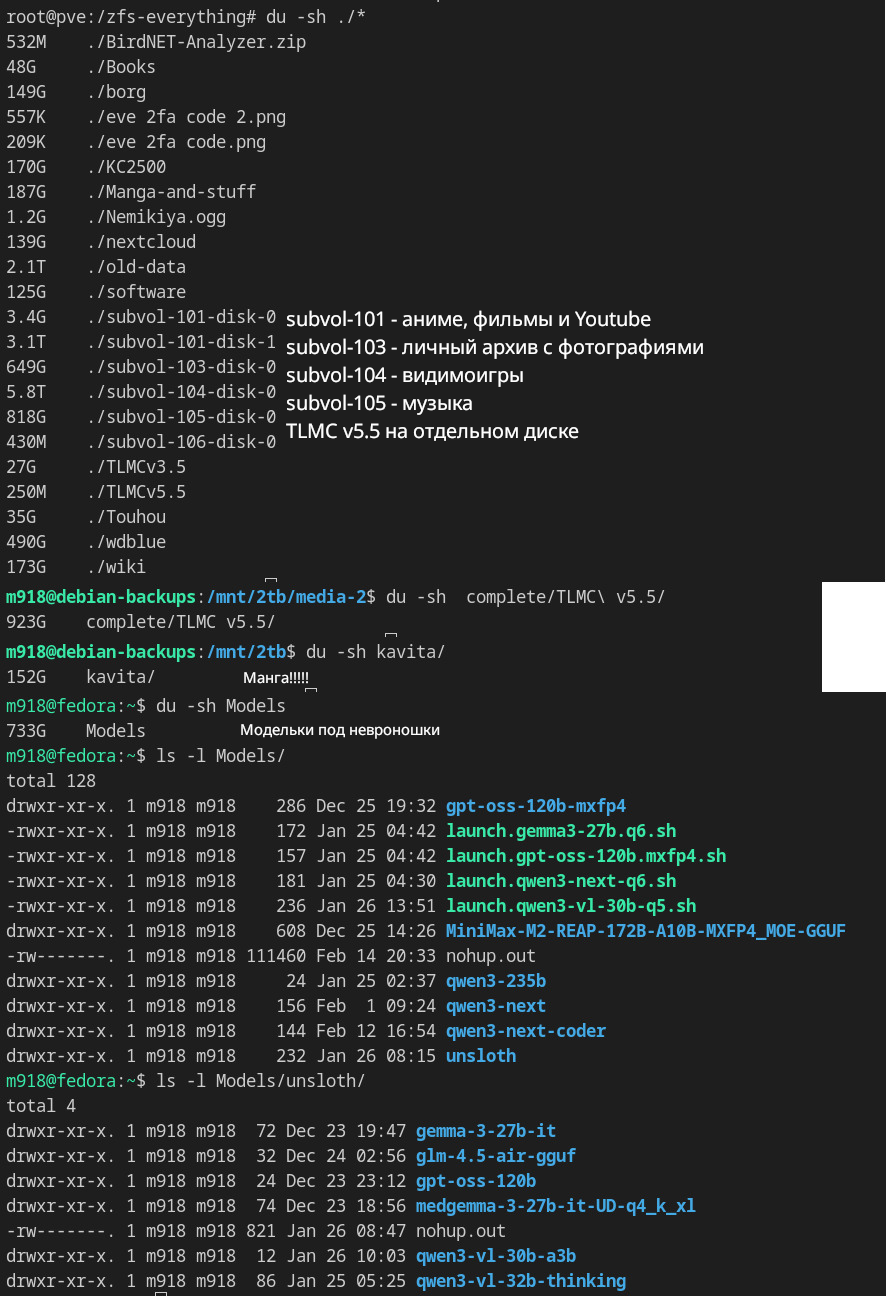
Task: Open the gpt-oss-120b-mxfp4 directory name
Action: click(x=536, y=806)
